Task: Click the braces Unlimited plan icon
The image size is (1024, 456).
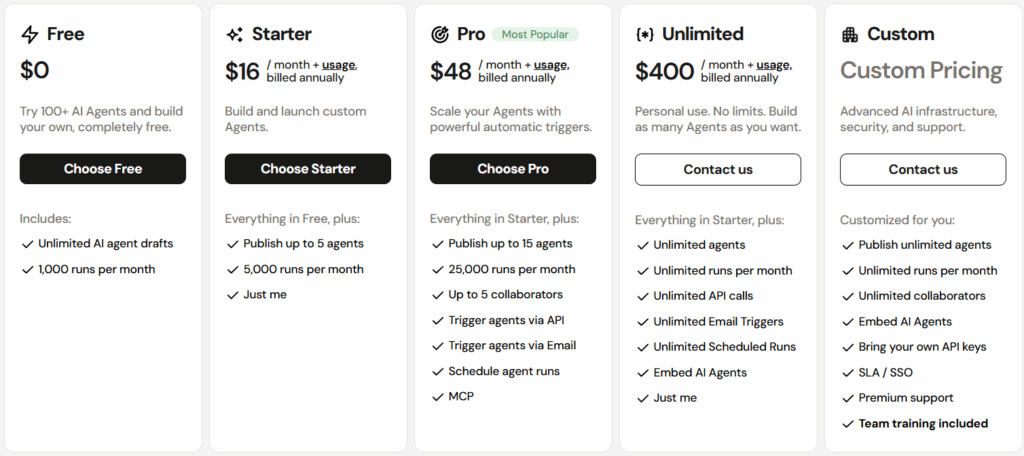Action: tap(645, 35)
